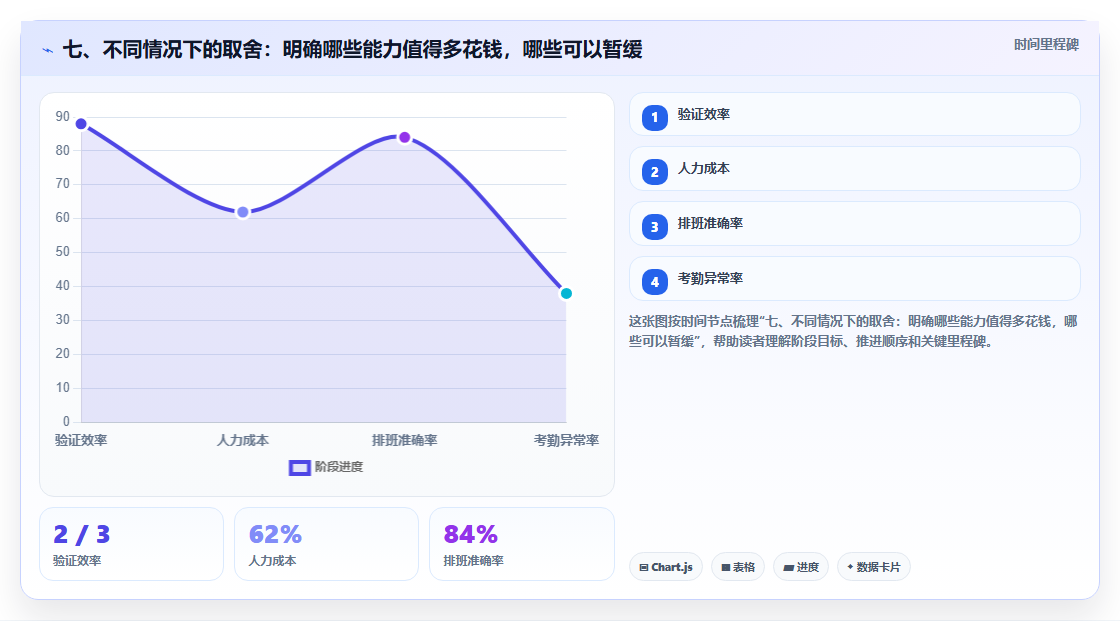
Task: Click the numbered circle 1 badge
Action: point(654,118)
